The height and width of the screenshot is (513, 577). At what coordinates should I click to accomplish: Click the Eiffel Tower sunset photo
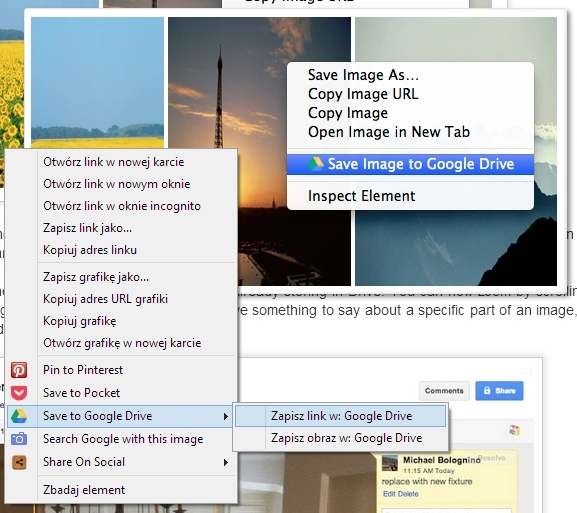point(259,110)
